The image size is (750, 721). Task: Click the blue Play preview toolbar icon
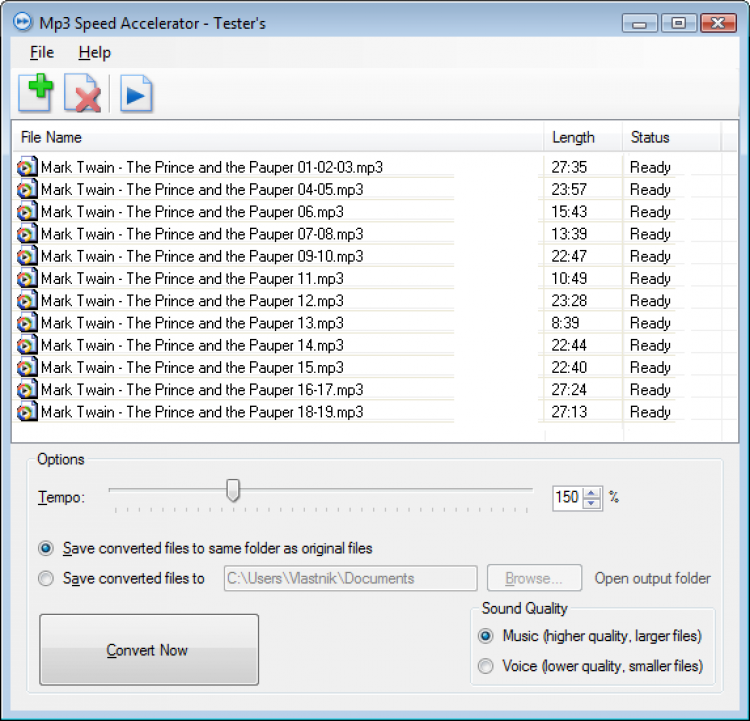click(x=136, y=93)
